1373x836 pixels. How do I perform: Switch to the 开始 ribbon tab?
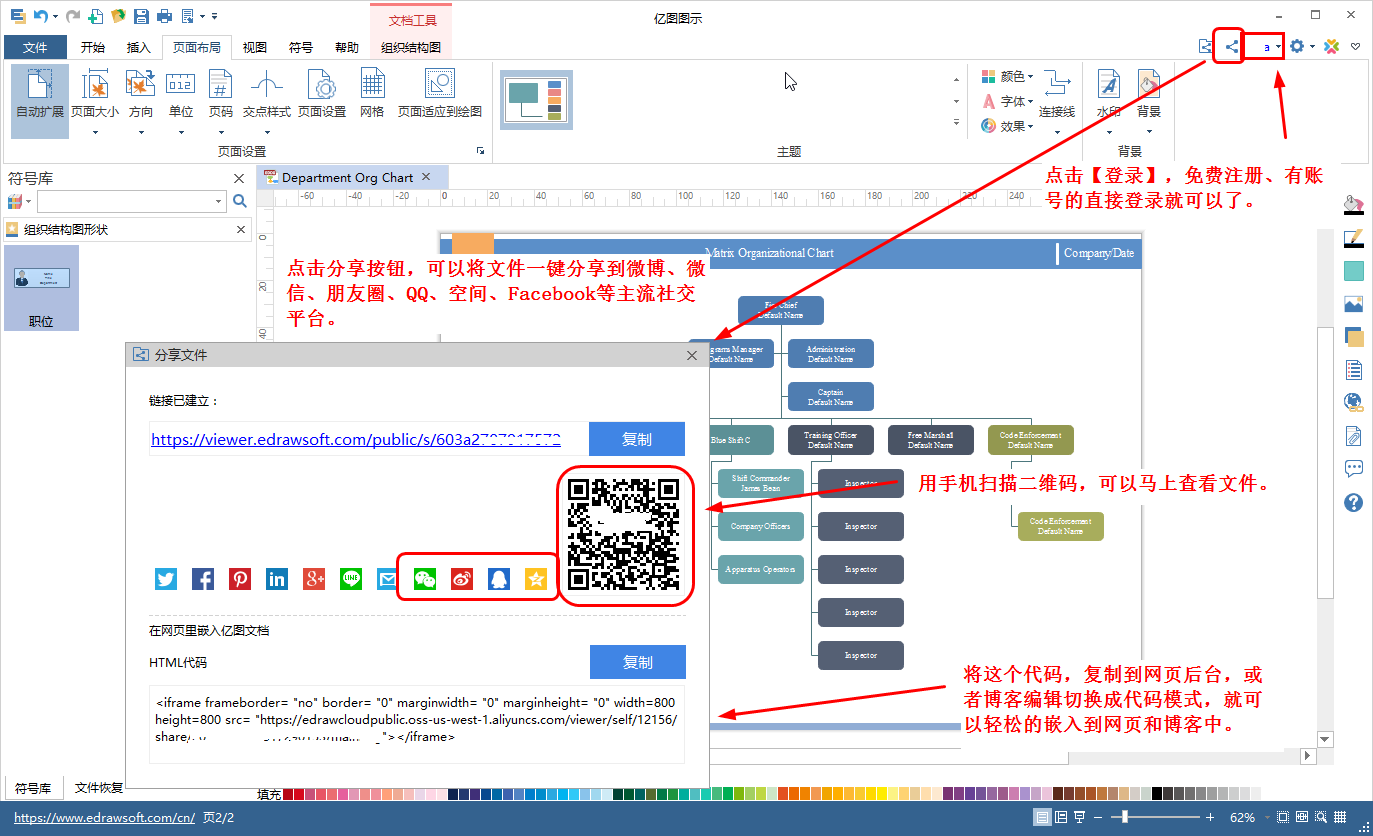pos(93,47)
